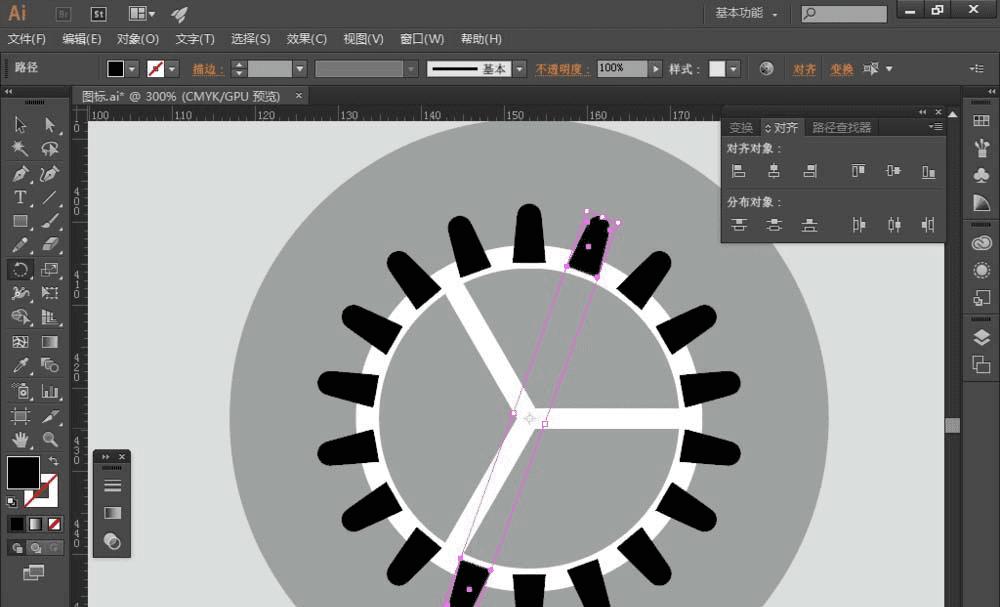Select the Hand tool
Screen dimensions: 1000x607
coord(20,439)
